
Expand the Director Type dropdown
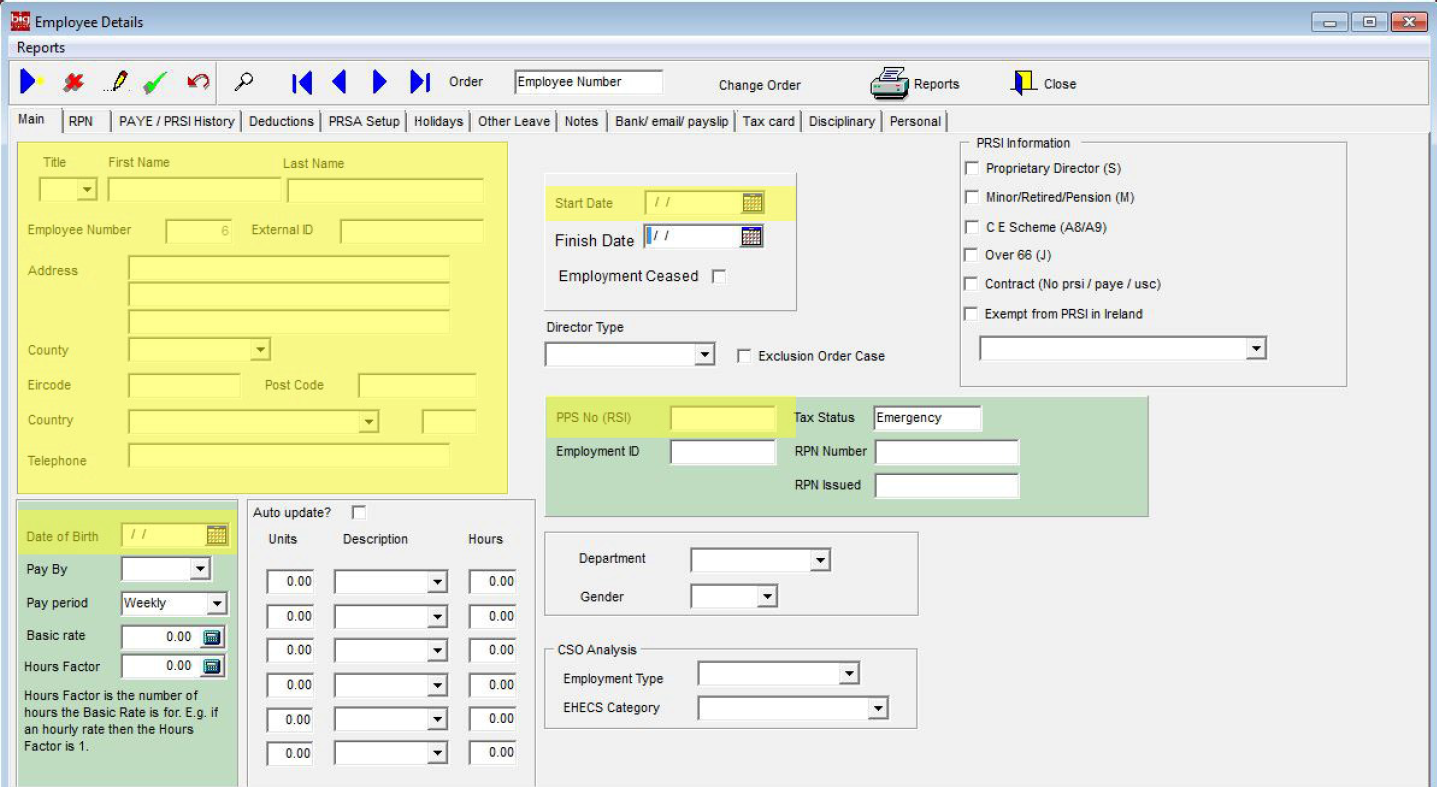[x=704, y=354]
